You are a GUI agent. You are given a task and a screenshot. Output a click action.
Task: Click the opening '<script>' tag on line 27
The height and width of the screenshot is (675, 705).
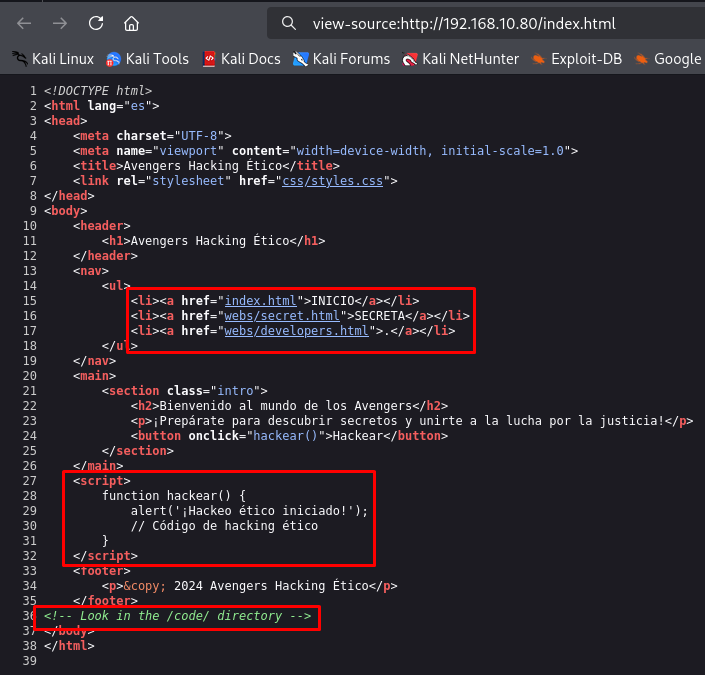[x=102, y=481]
